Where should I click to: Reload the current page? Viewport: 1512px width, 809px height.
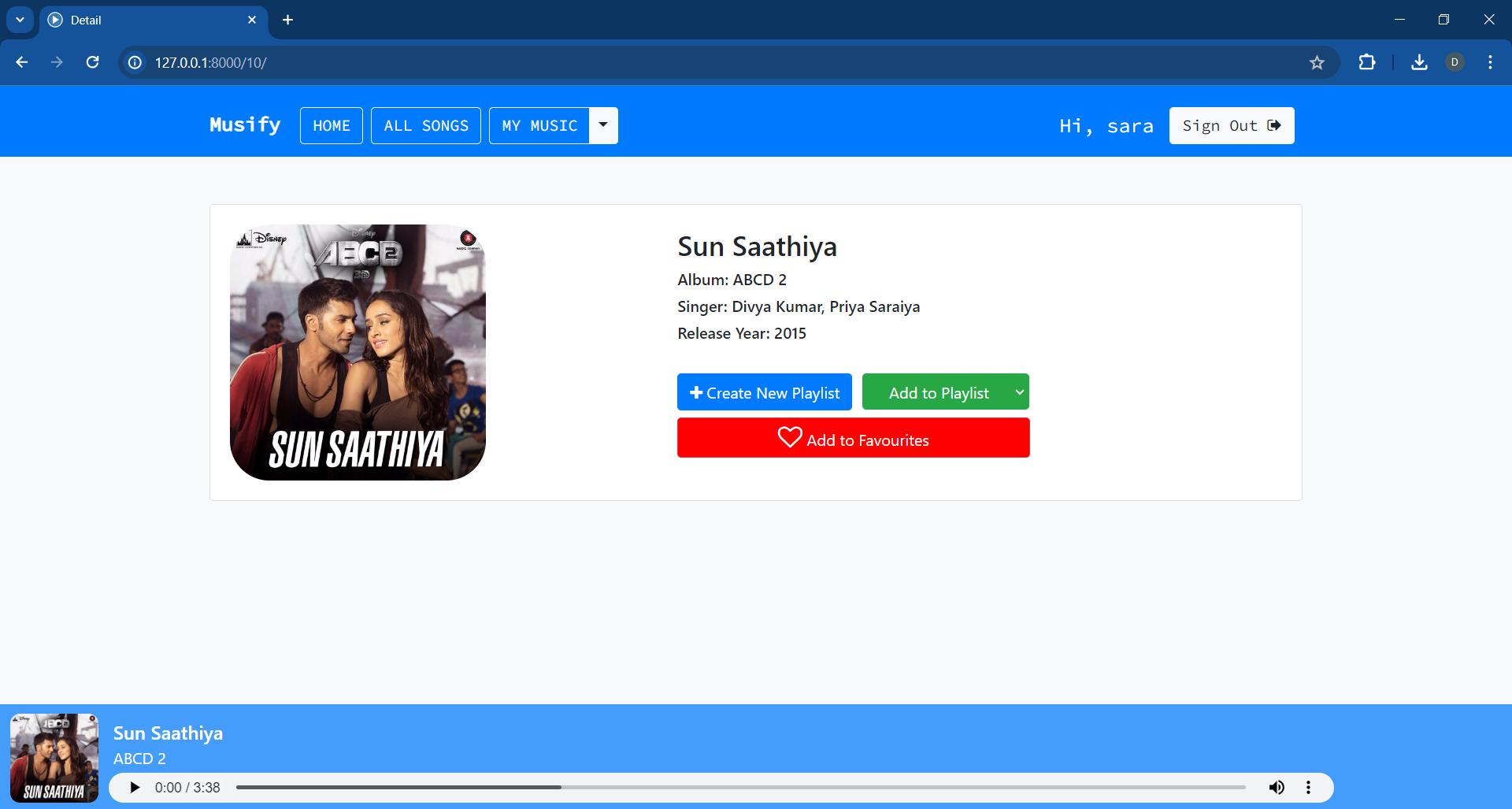[92, 62]
